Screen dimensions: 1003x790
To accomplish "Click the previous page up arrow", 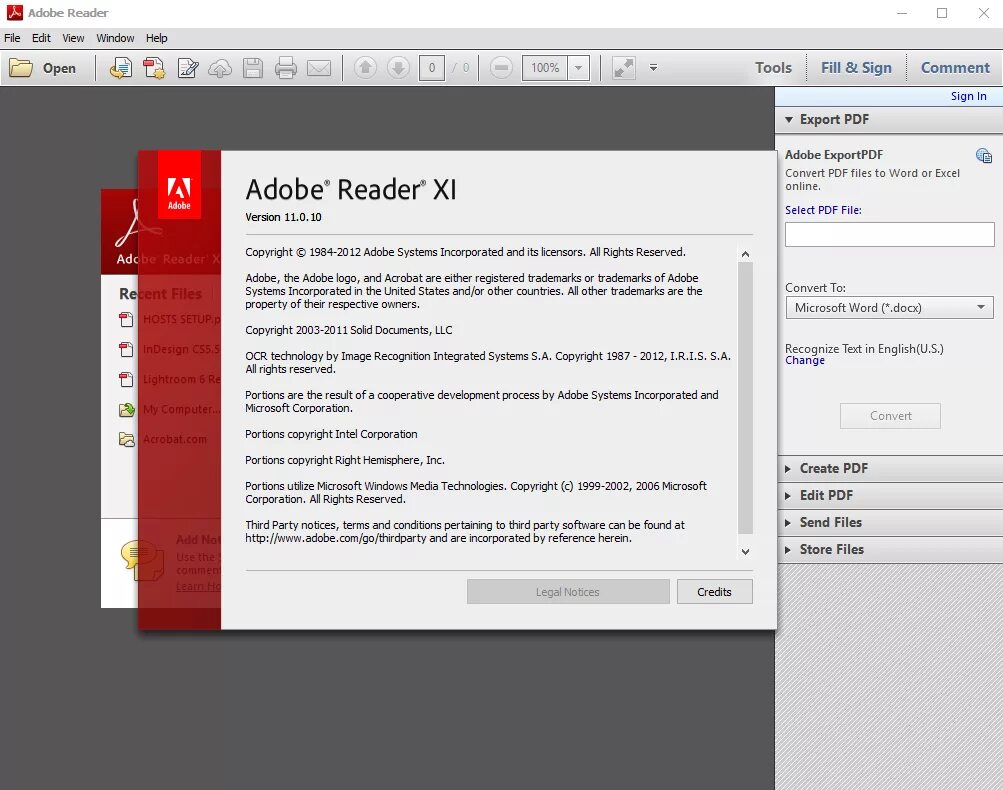I will [x=365, y=67].
